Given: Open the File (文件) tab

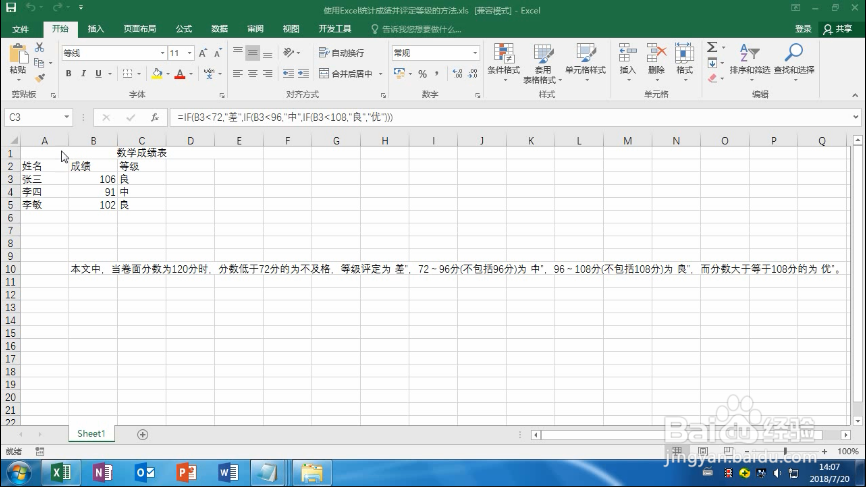Looking at the screenshot, I should coord(20,29).
